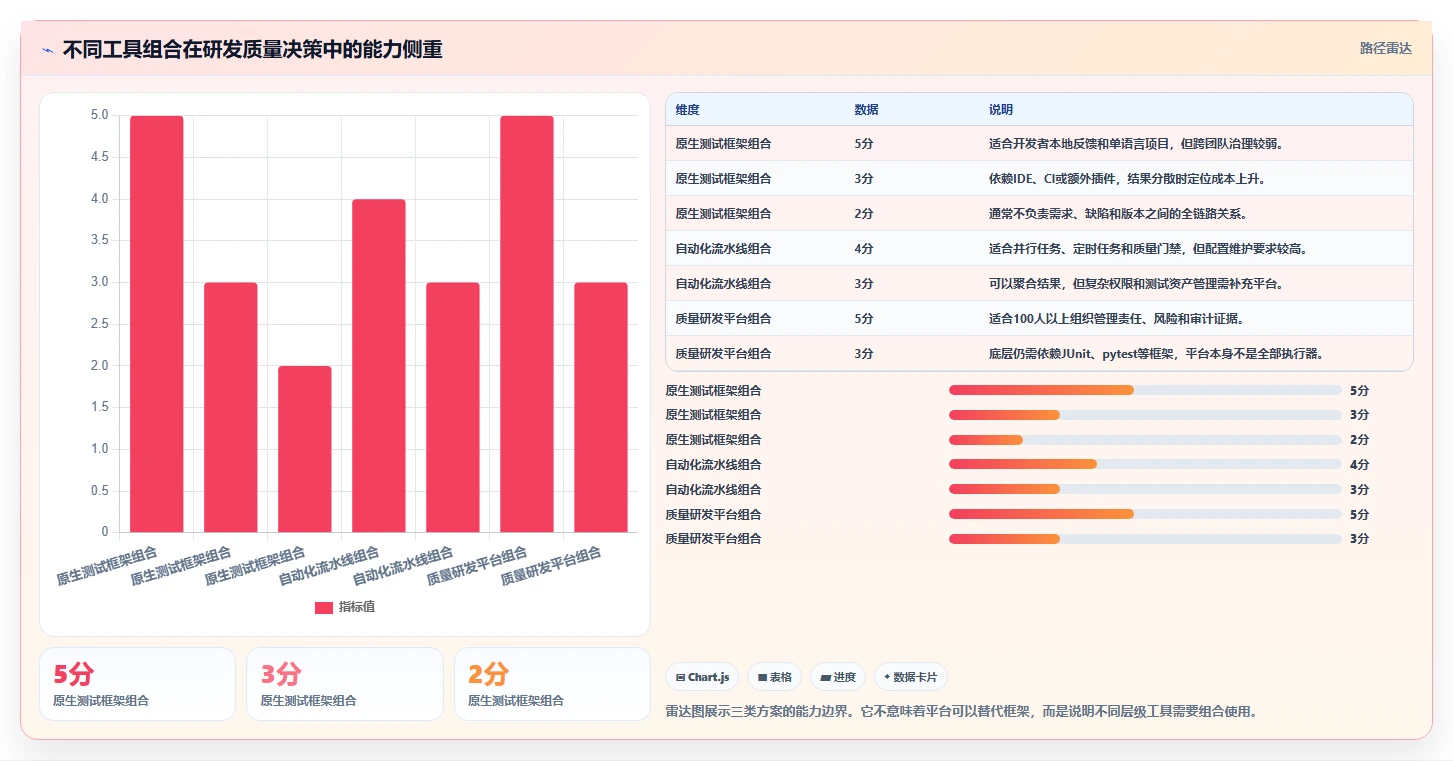Image resolution: width=1453 pixels, height=761 pixels.
Task: Select the Chart.js chip
Action: point(702,677)
